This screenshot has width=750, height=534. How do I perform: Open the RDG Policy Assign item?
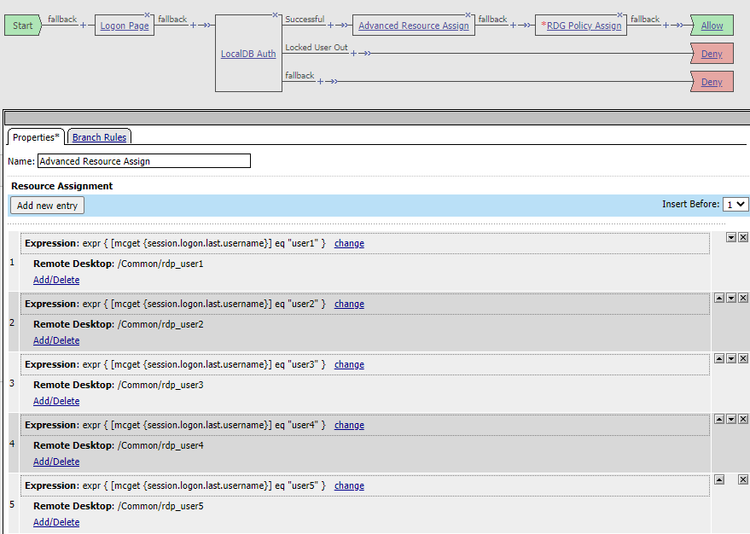pos(584,25)
